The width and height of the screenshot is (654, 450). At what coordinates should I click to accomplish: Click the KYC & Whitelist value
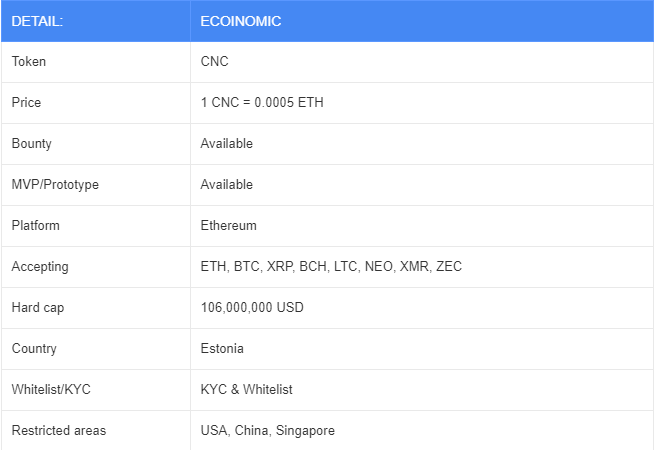pos(246,390)
